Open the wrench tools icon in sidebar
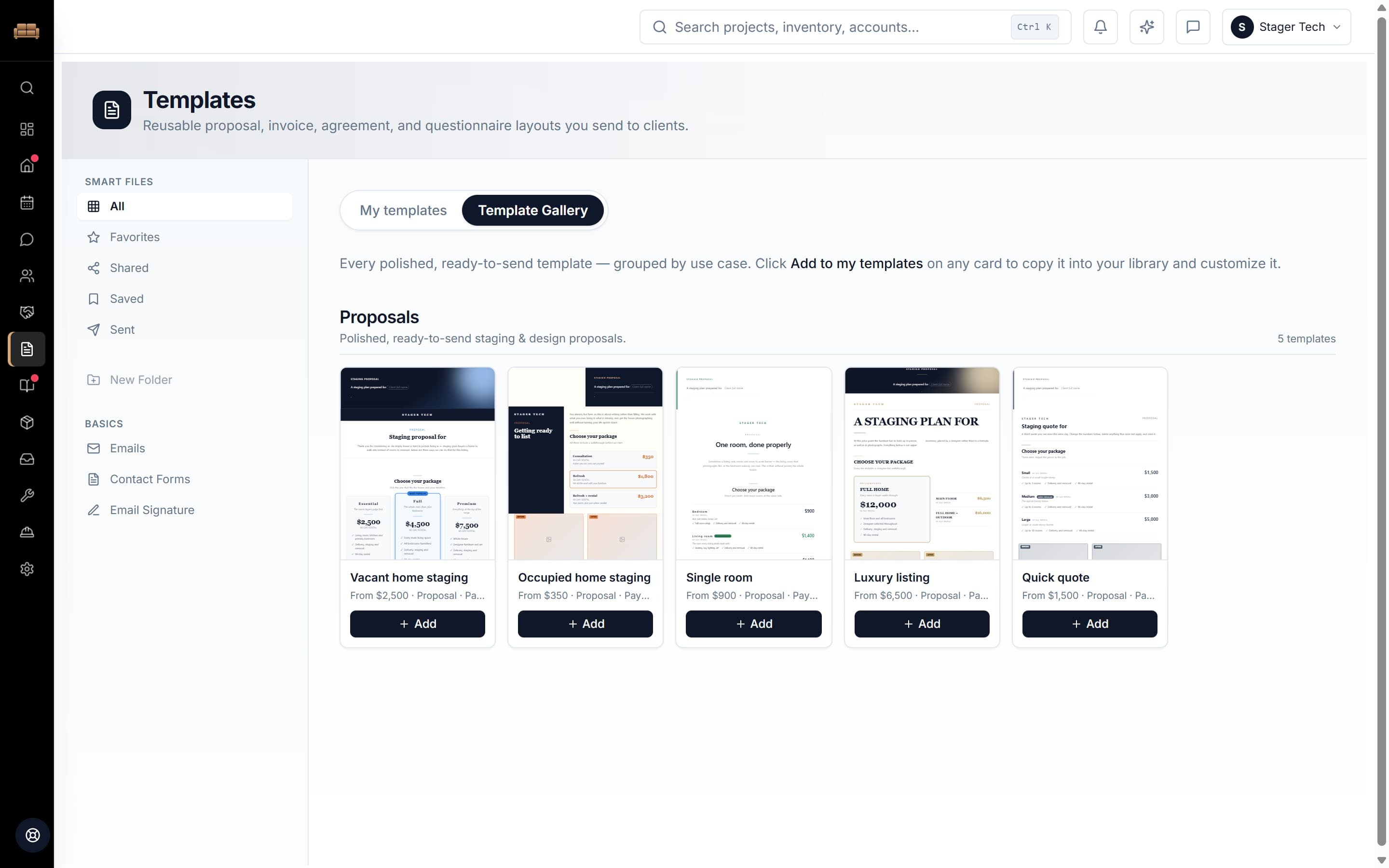Screen dimensions: 1389x868 27,495
